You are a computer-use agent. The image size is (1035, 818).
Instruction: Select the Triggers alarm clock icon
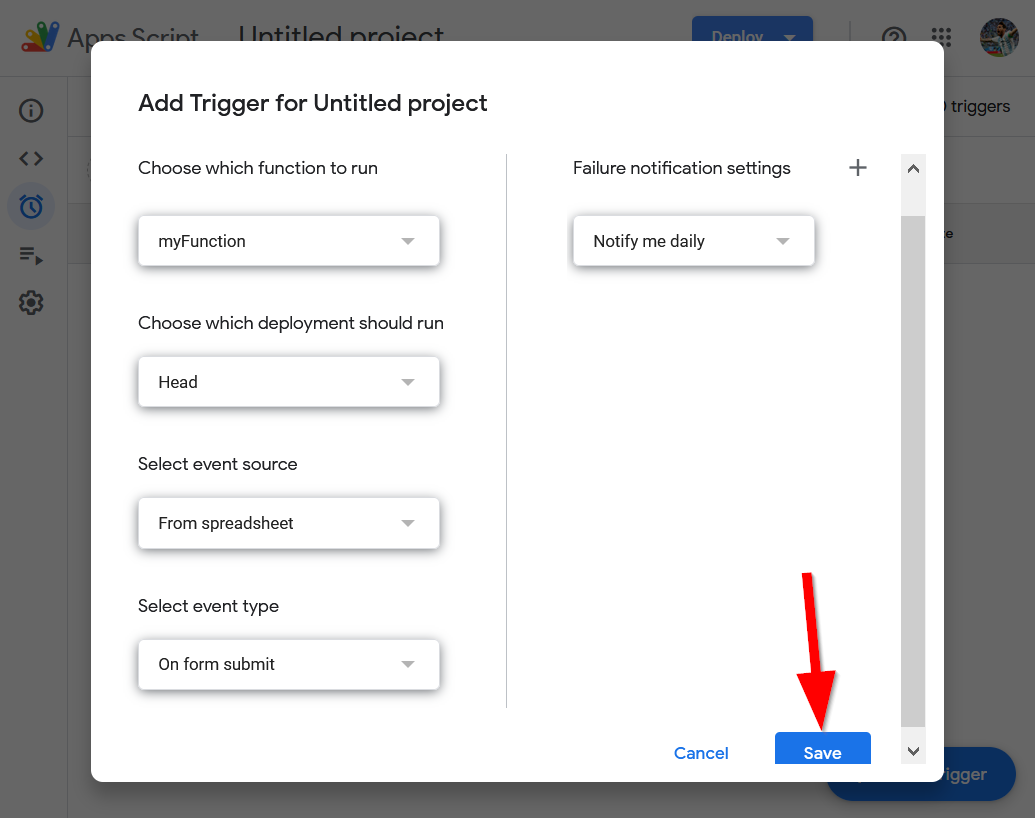click(31, 207)
